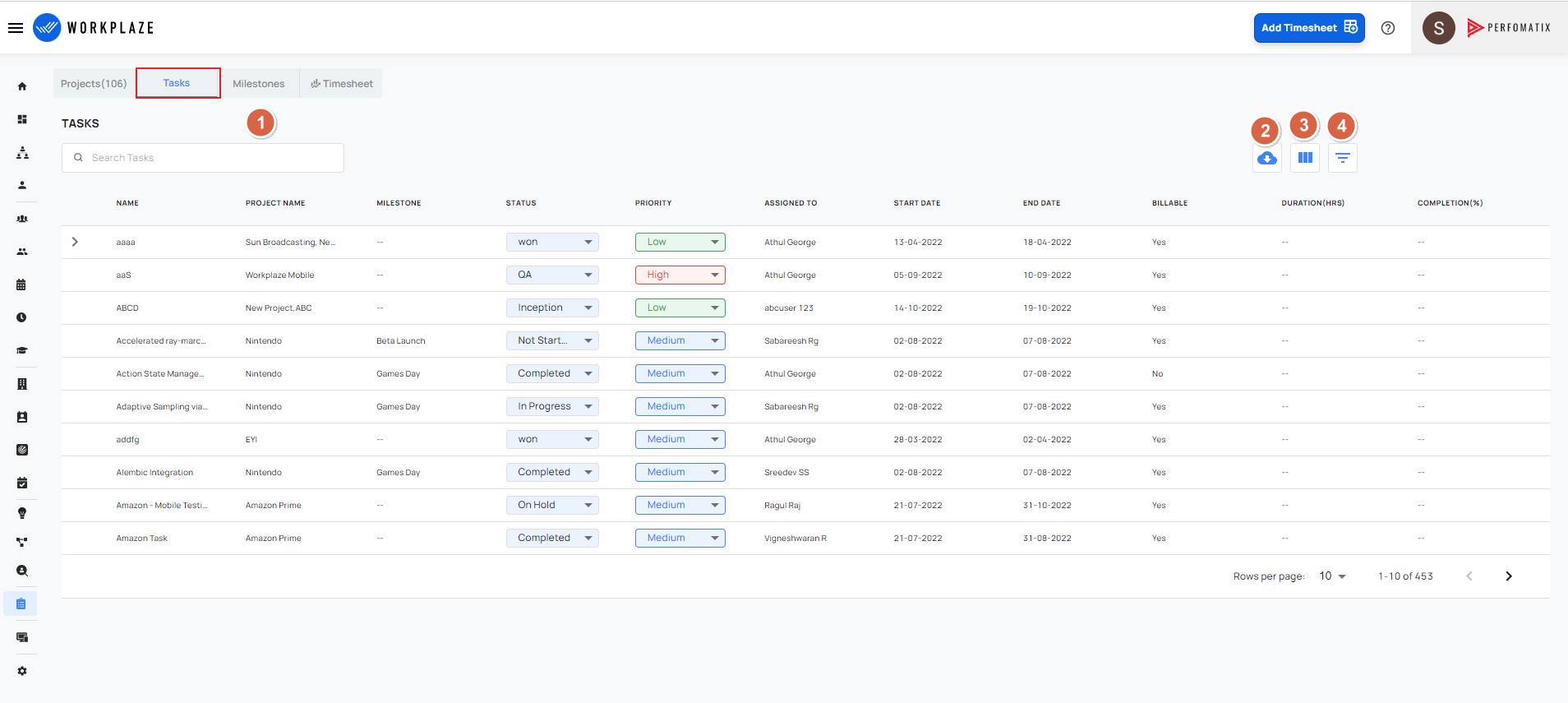Open the hamburger menu icon
This screenshot has width=1568, height=703.
click(16, 28)
